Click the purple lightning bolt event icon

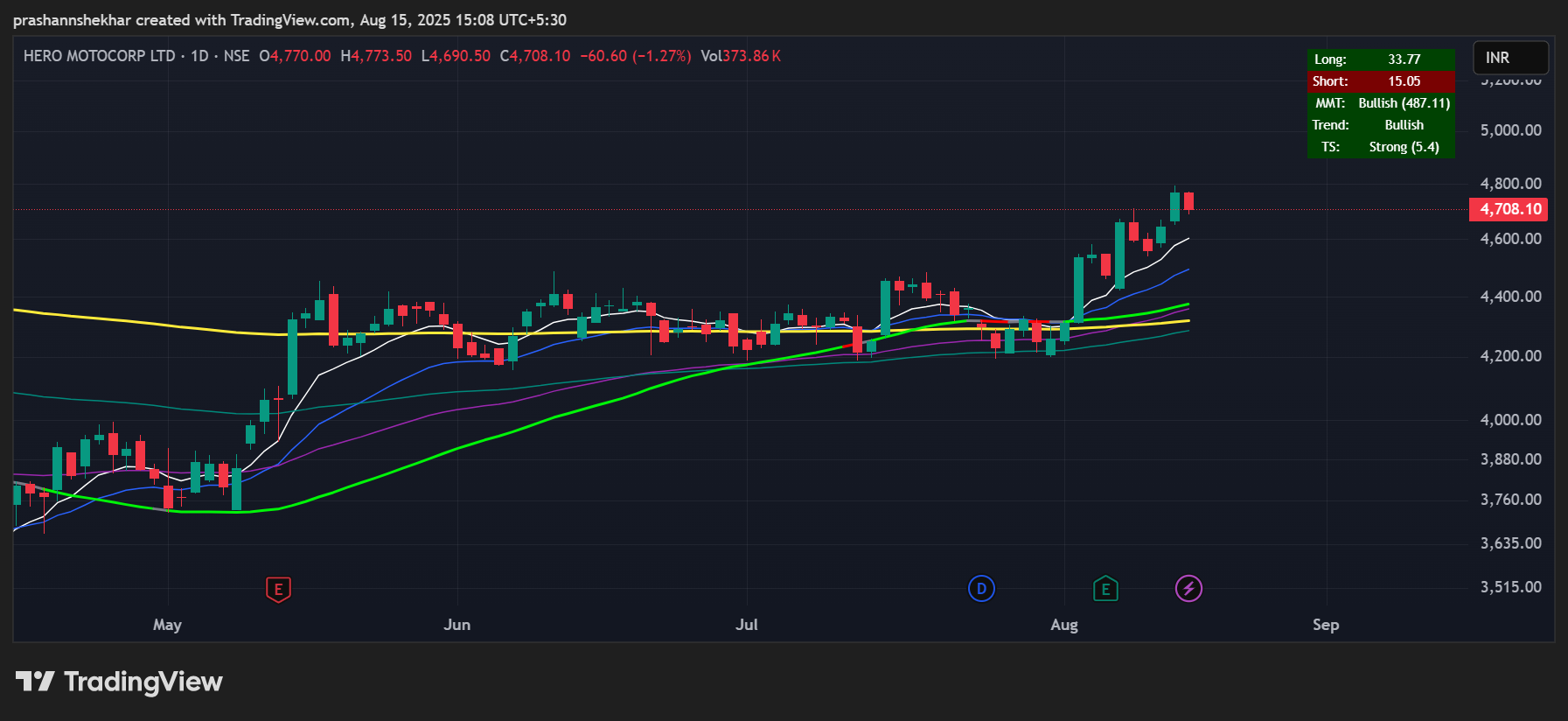pos(1188,589)
